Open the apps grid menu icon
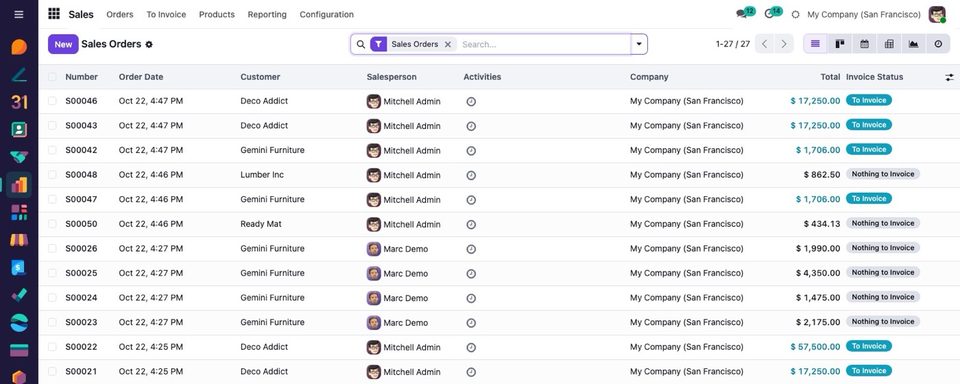This screenshot has height=384, width=960. click(54, 14)
